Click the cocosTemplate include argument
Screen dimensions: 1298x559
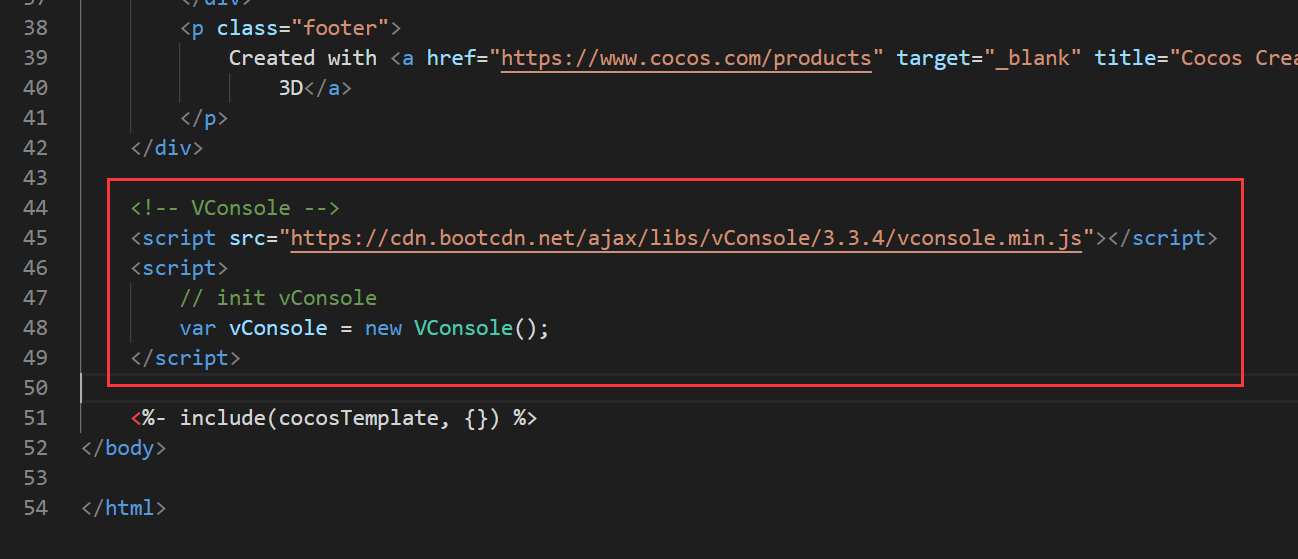(358, 418)
